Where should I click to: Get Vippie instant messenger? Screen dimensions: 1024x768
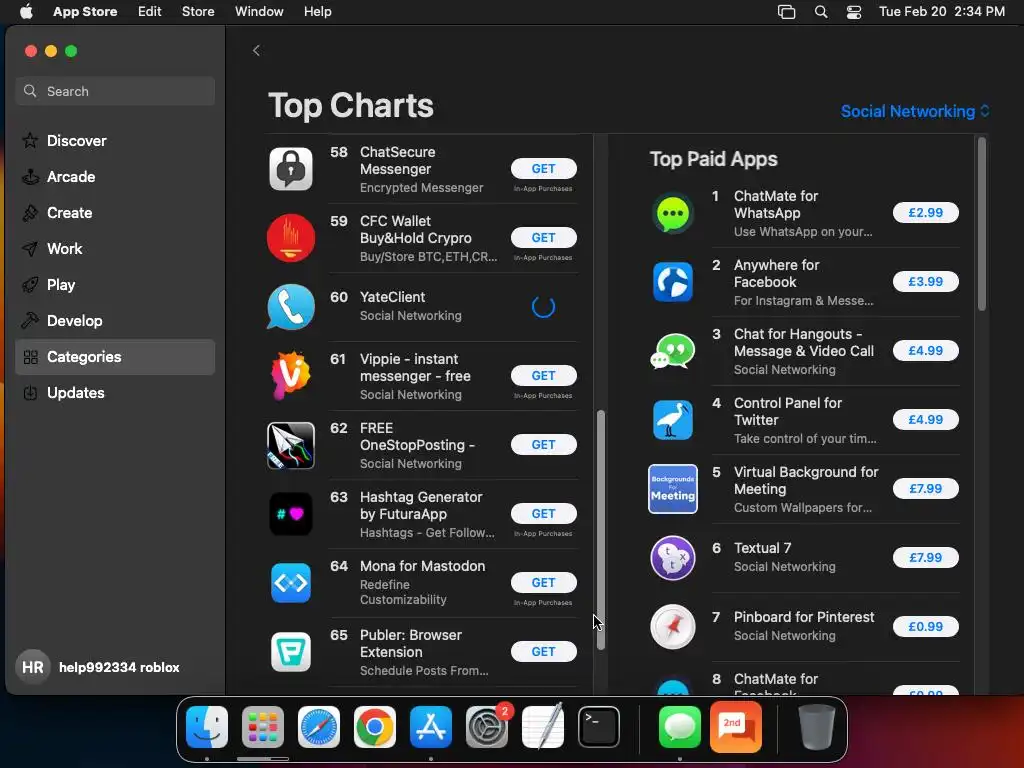coord(543,376)
